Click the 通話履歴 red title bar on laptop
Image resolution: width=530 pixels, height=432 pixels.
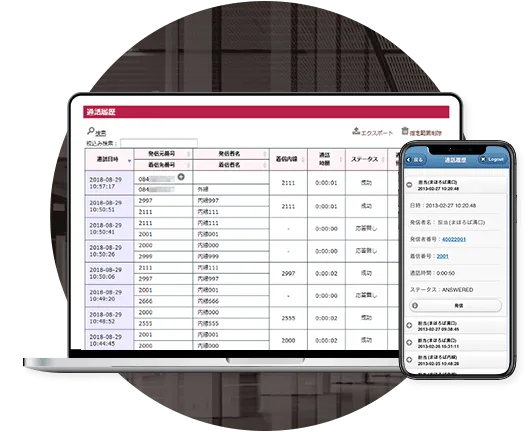pos(266,112)
